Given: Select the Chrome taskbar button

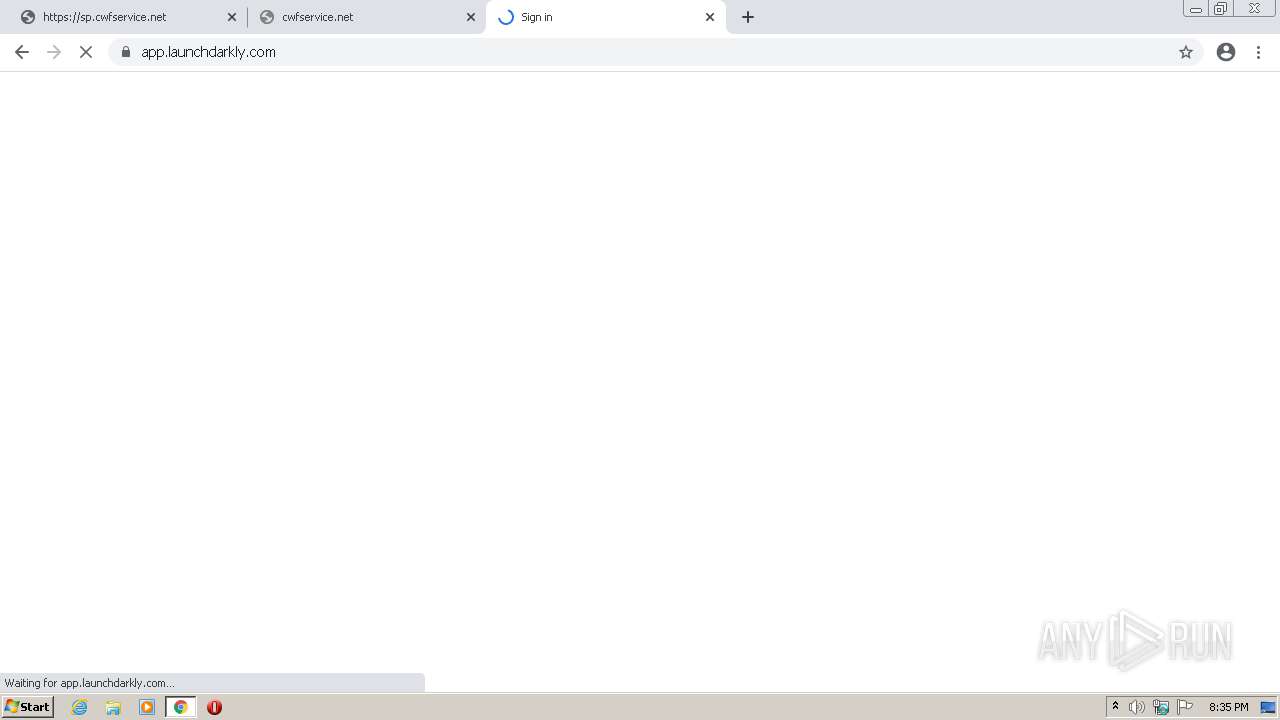Looking at the screenshot, I should (x=180, y=707).
